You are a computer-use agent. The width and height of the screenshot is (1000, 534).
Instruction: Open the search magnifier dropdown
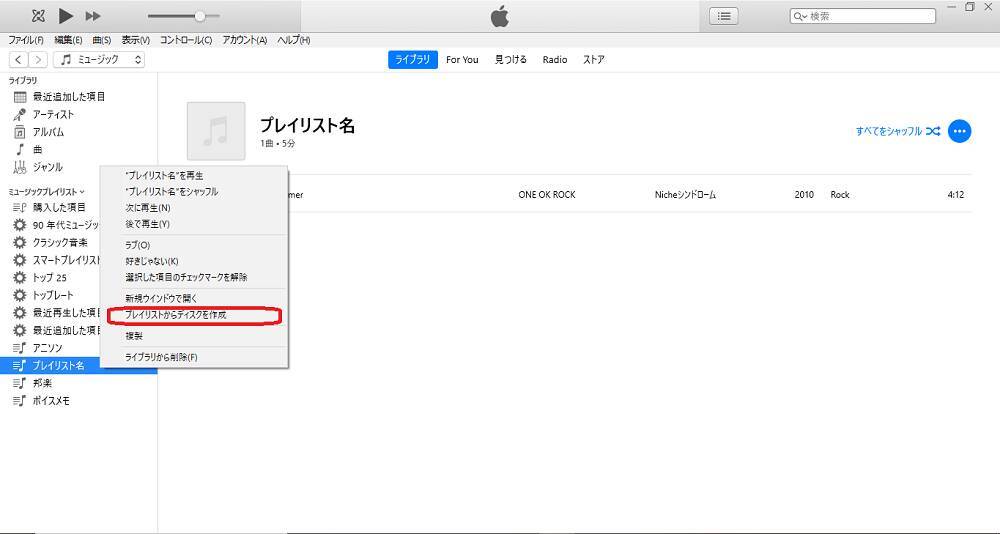[x=800, y=16]
